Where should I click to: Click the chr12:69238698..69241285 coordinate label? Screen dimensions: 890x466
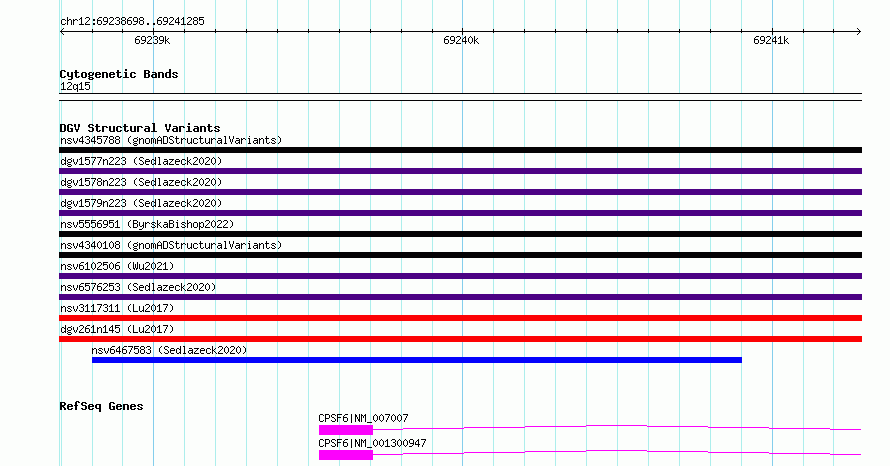(x=132, y=22)
